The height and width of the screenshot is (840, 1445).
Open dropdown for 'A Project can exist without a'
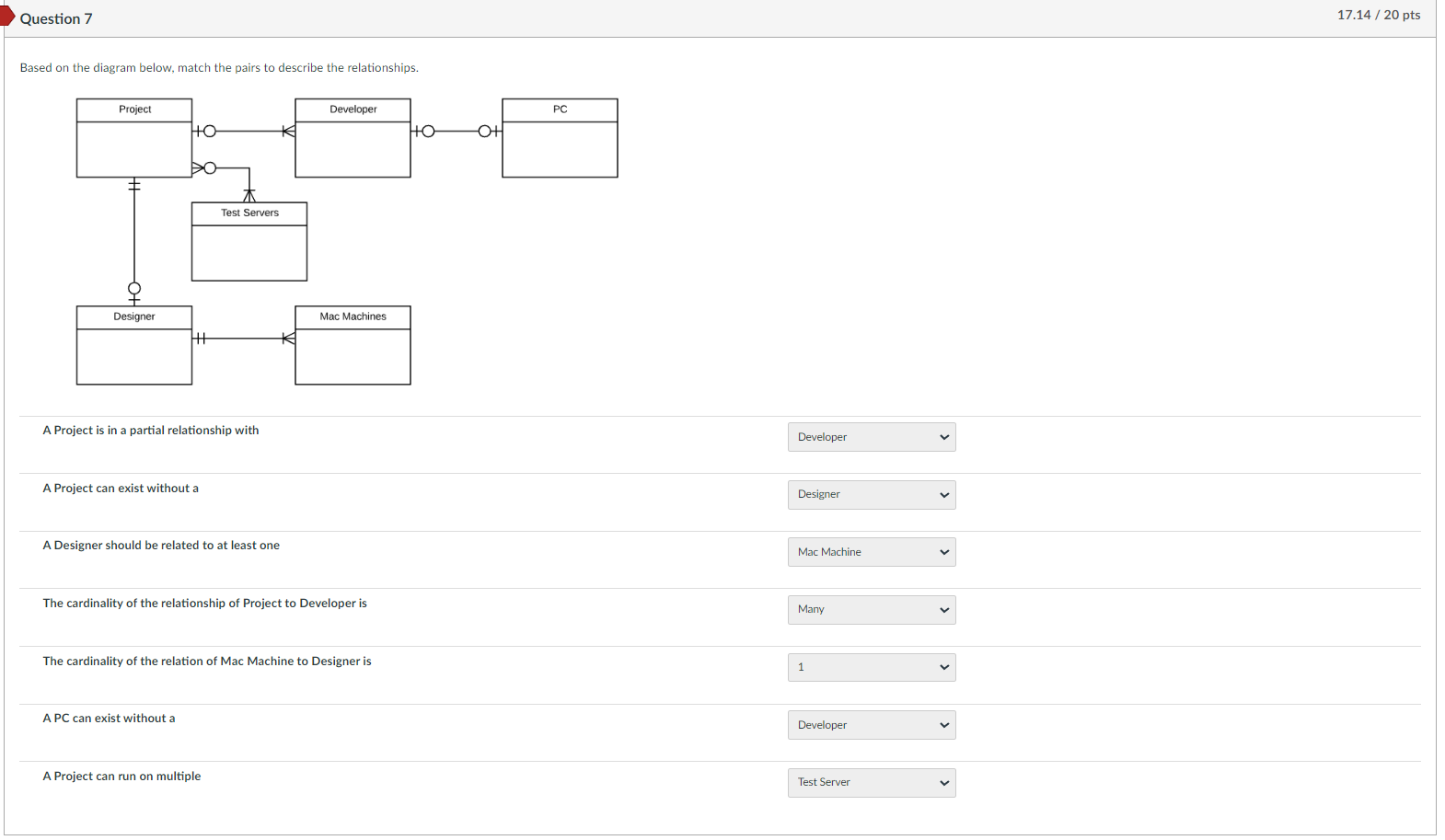(x=871, y=495)
